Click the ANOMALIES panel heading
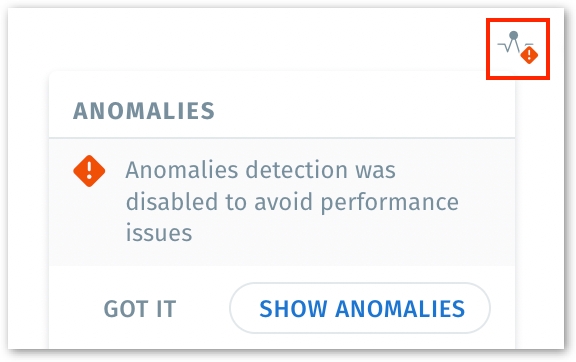Image resolution: width=576 pixels, height=362 pixels. (144, 111)
